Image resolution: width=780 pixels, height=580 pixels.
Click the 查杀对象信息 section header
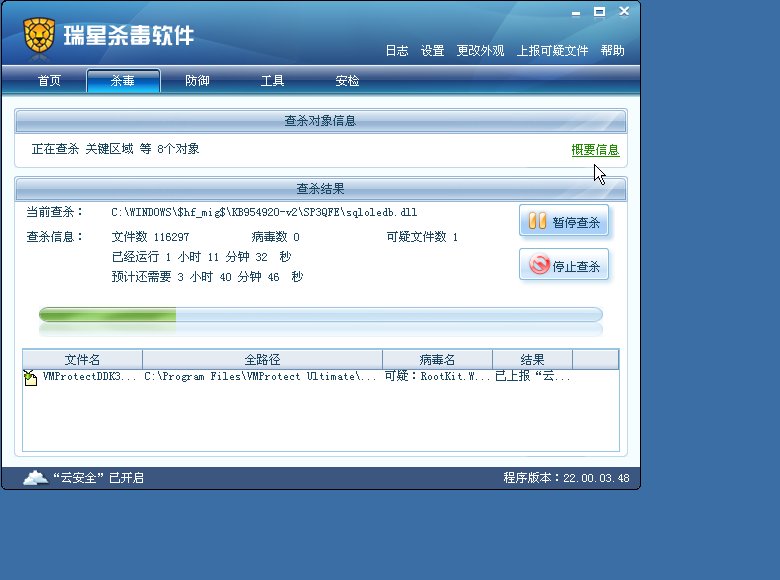[x=320, y=121]
